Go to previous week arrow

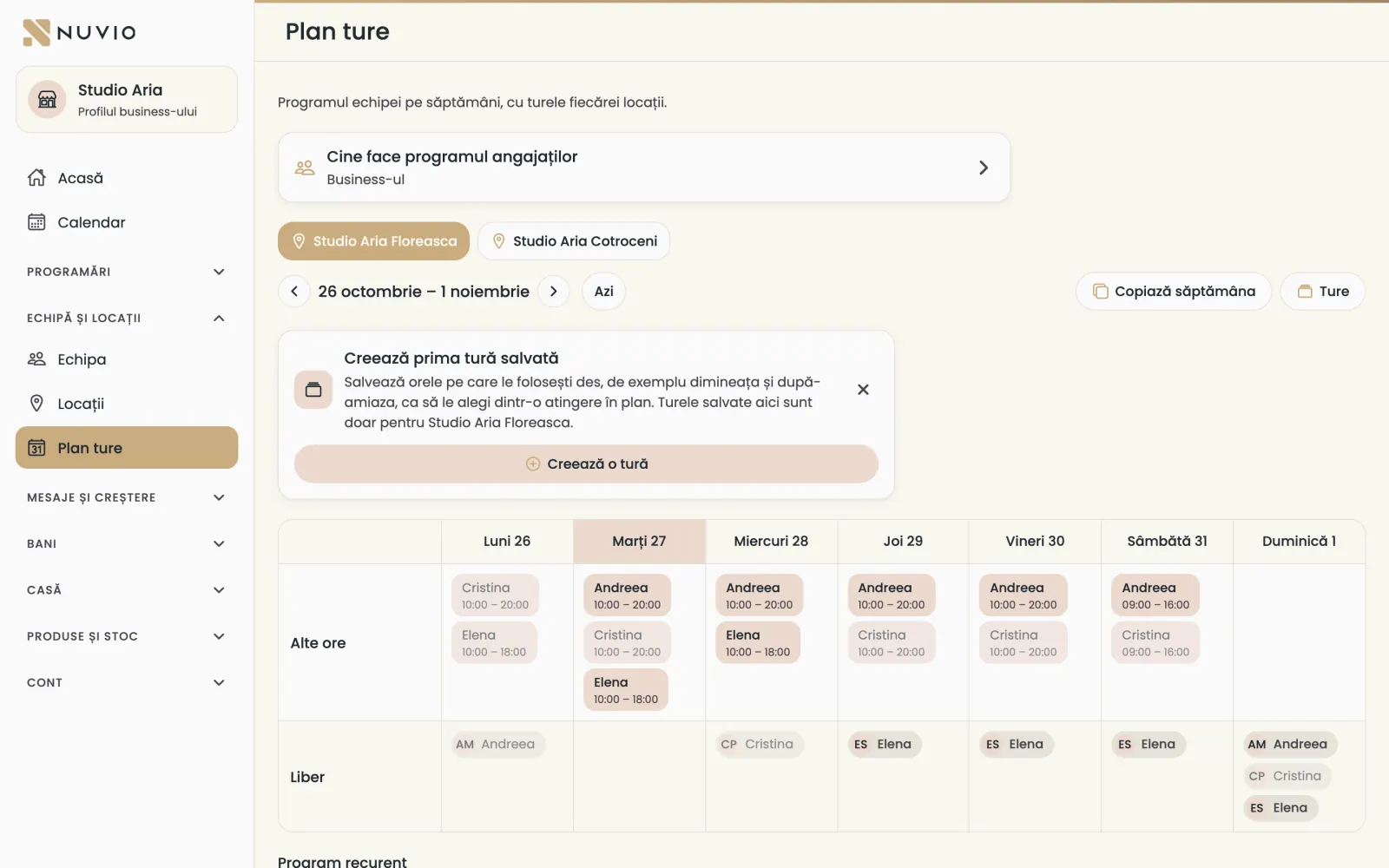coord(294,292)
